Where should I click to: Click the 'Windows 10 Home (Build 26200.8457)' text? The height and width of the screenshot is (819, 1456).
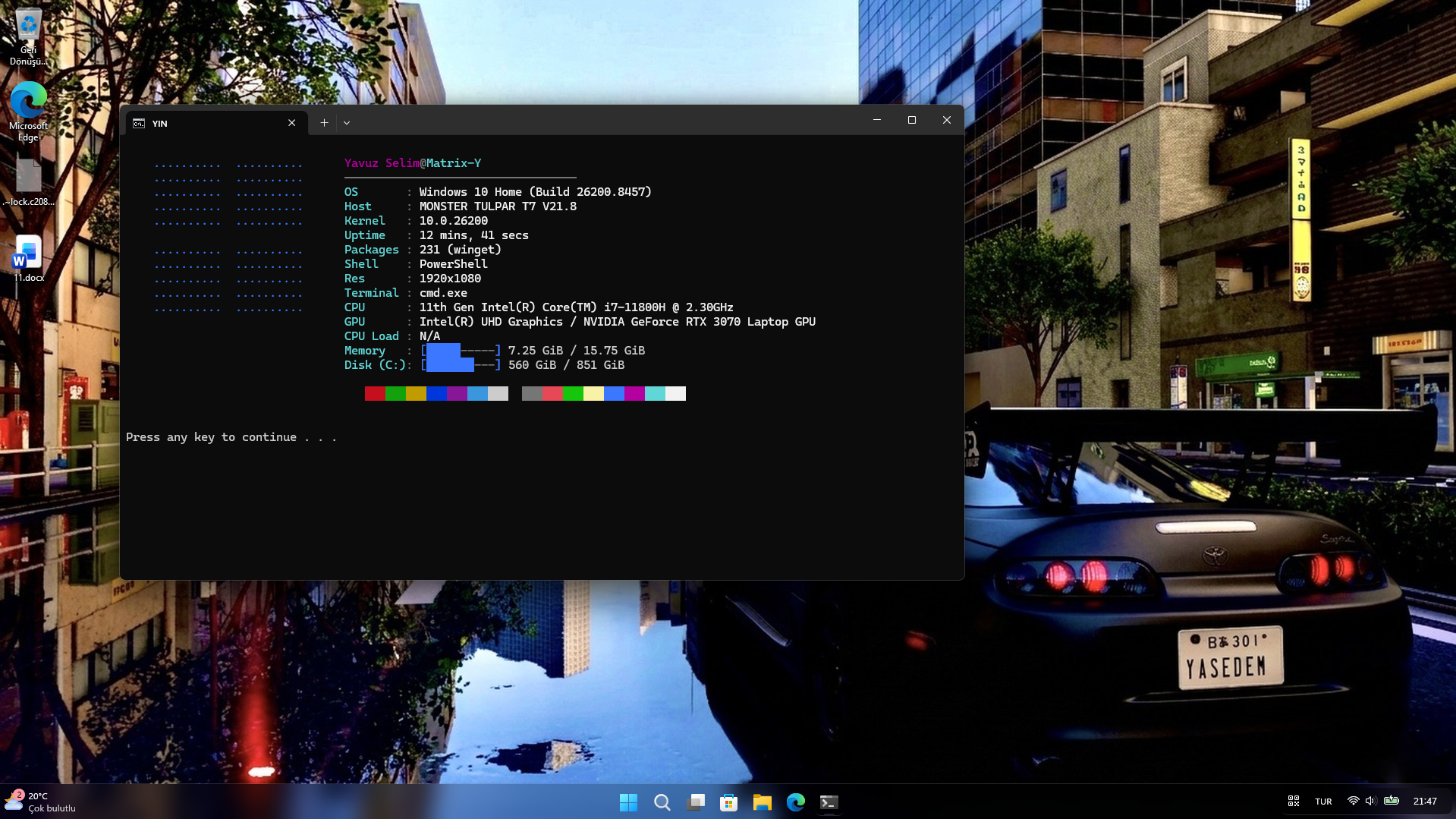click(x=536, y=192)
